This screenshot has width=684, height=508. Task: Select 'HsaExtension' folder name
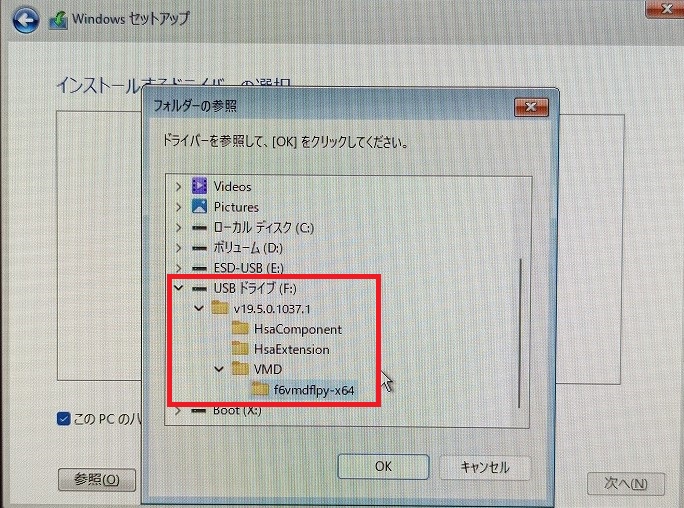pos(291,349)
